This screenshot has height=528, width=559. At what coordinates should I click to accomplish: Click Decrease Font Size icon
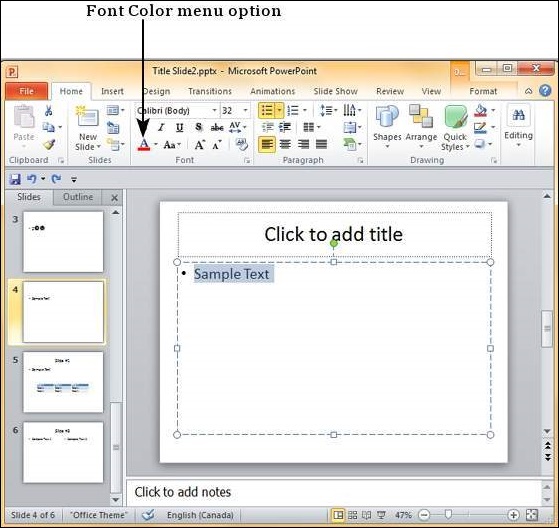[217, 145]
